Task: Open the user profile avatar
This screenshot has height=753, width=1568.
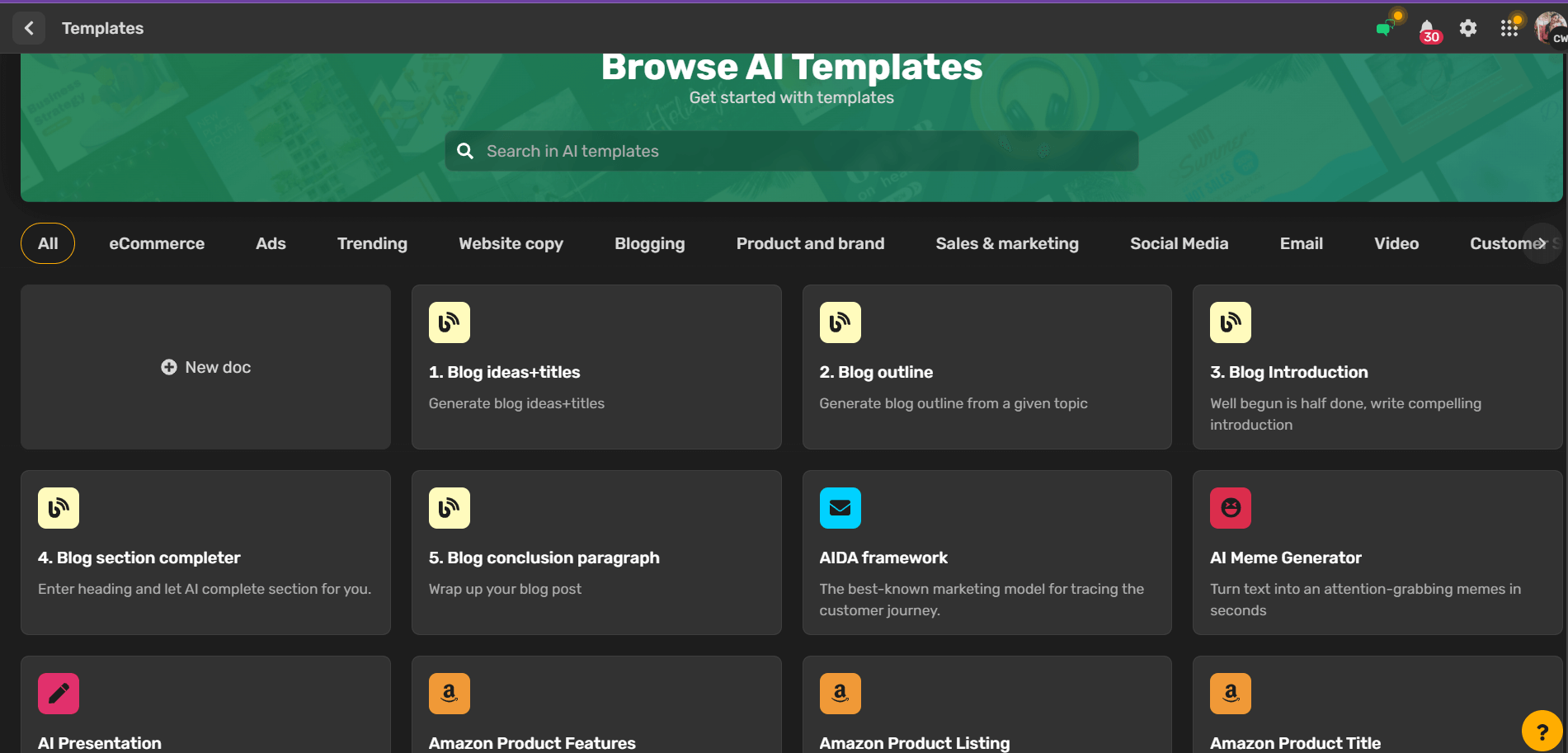Action: coord(1551,28)
